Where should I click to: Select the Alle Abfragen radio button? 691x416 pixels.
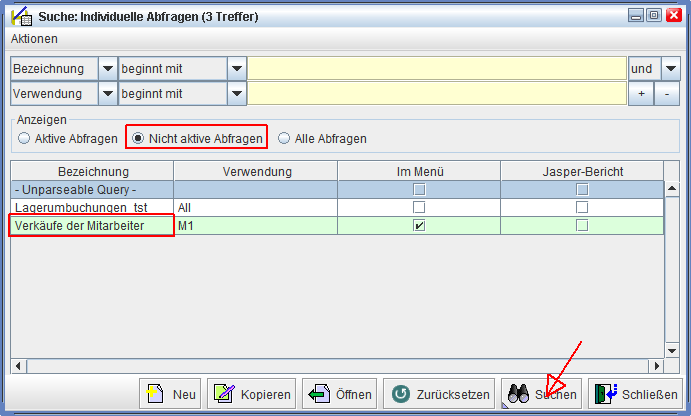(285, 139)
